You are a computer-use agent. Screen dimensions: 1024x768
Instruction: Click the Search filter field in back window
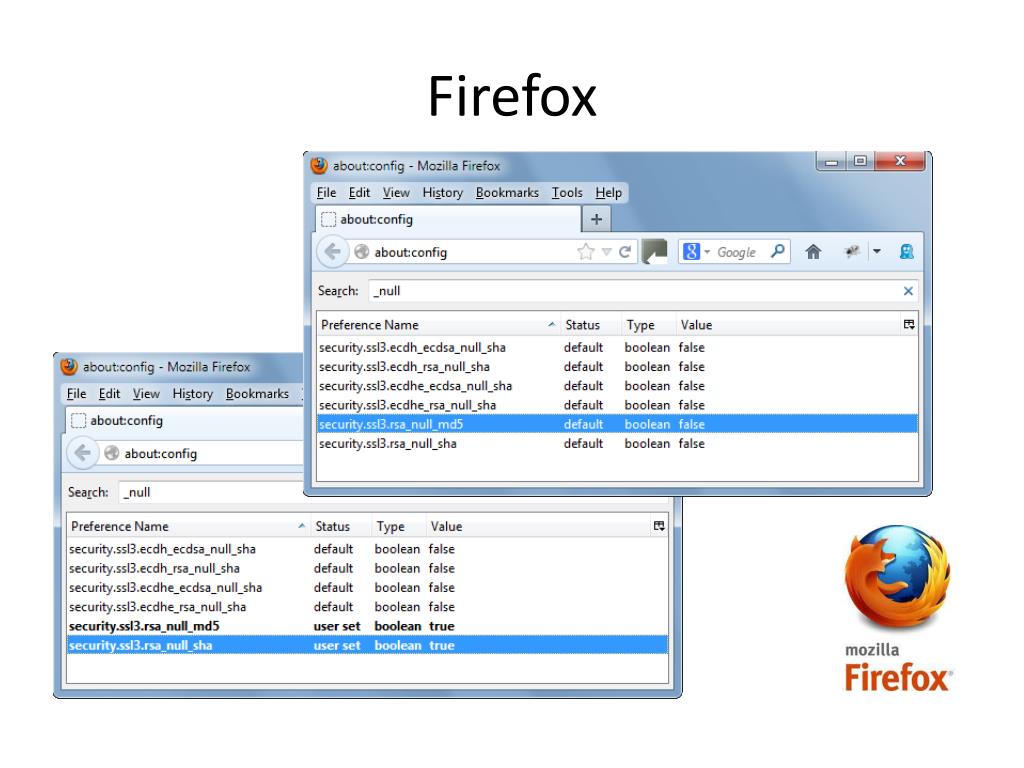(210, 492)
